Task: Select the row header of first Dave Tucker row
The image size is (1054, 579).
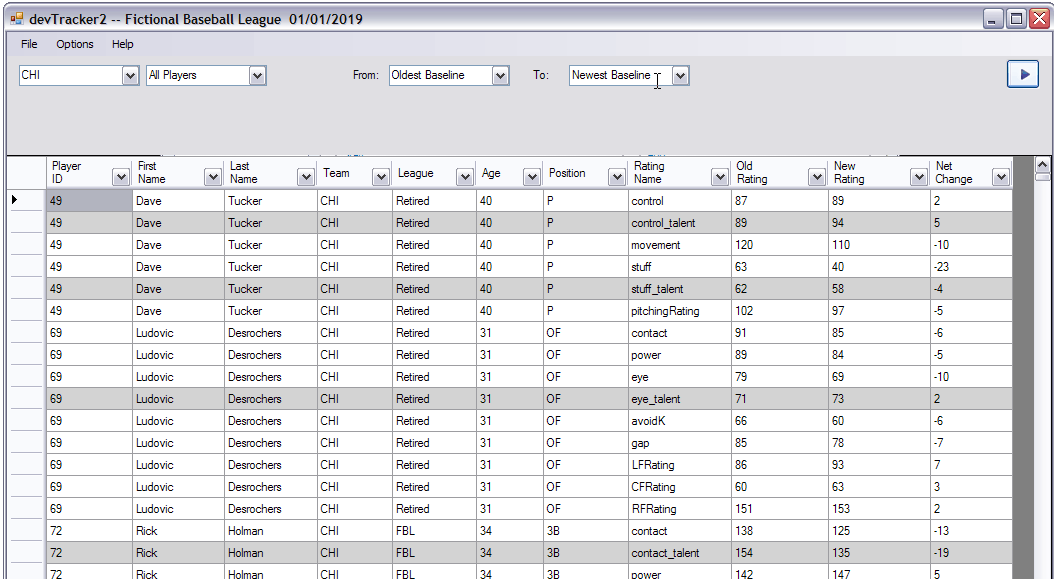Action: pos(26,201)
